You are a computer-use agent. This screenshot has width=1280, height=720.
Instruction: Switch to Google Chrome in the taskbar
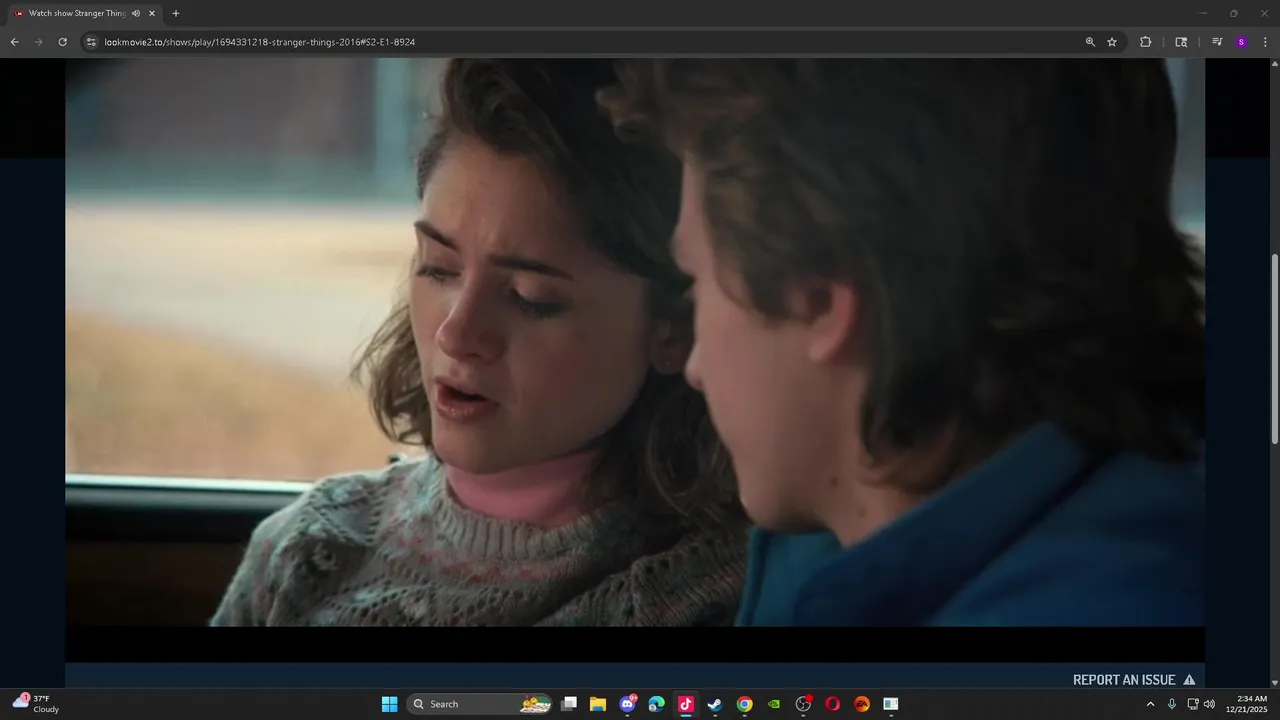(x=744, y=704)
